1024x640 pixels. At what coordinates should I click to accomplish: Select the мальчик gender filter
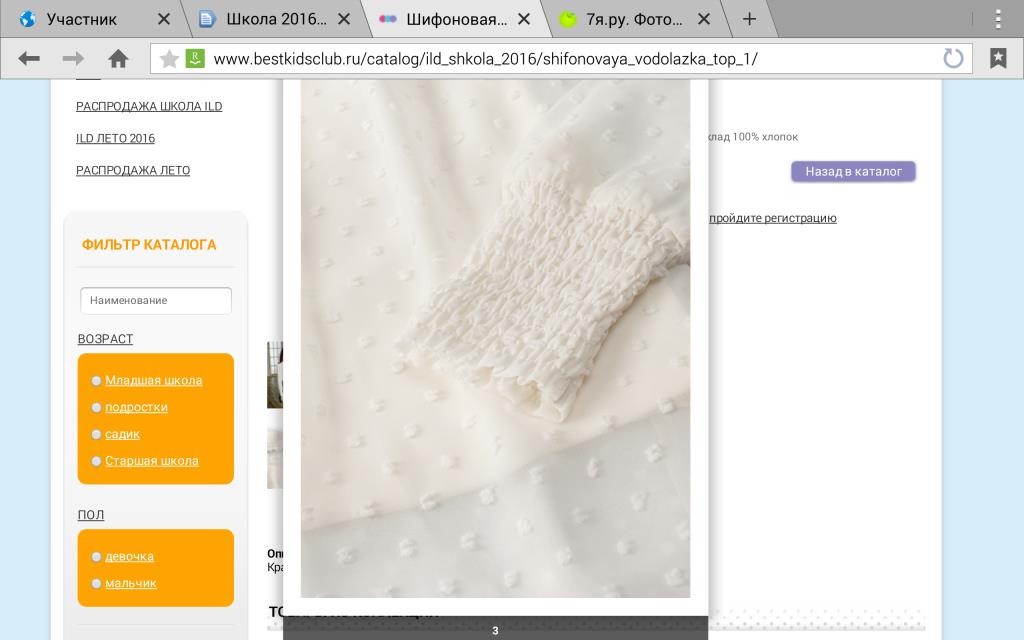[130, 583]
